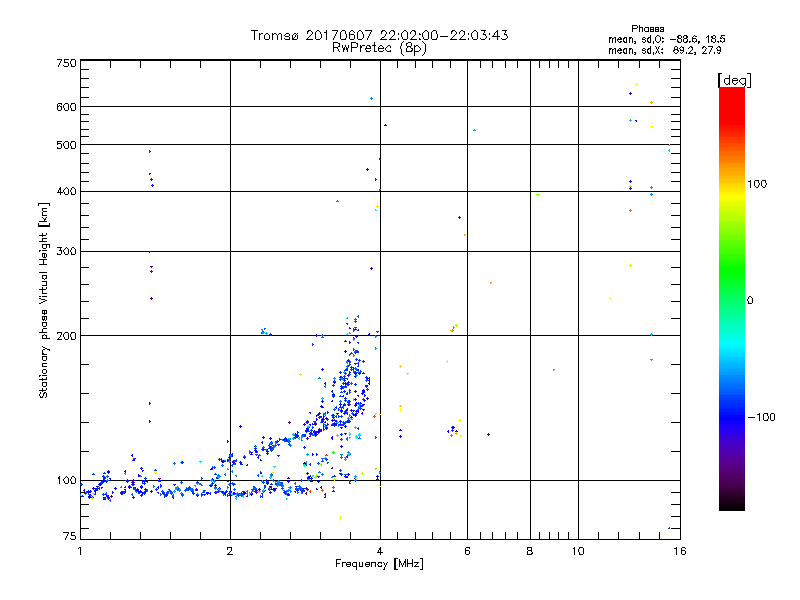Click the "-100" label beside the color bar
This screenshot has height=600, width=800.
click(x=761, y=417)
